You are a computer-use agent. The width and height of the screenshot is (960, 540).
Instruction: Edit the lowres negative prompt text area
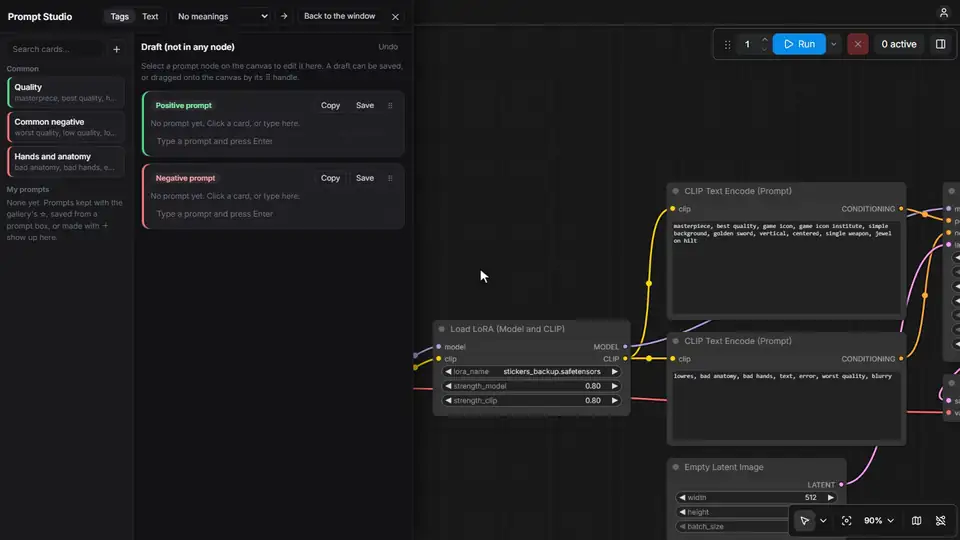(x=786, y=405)
